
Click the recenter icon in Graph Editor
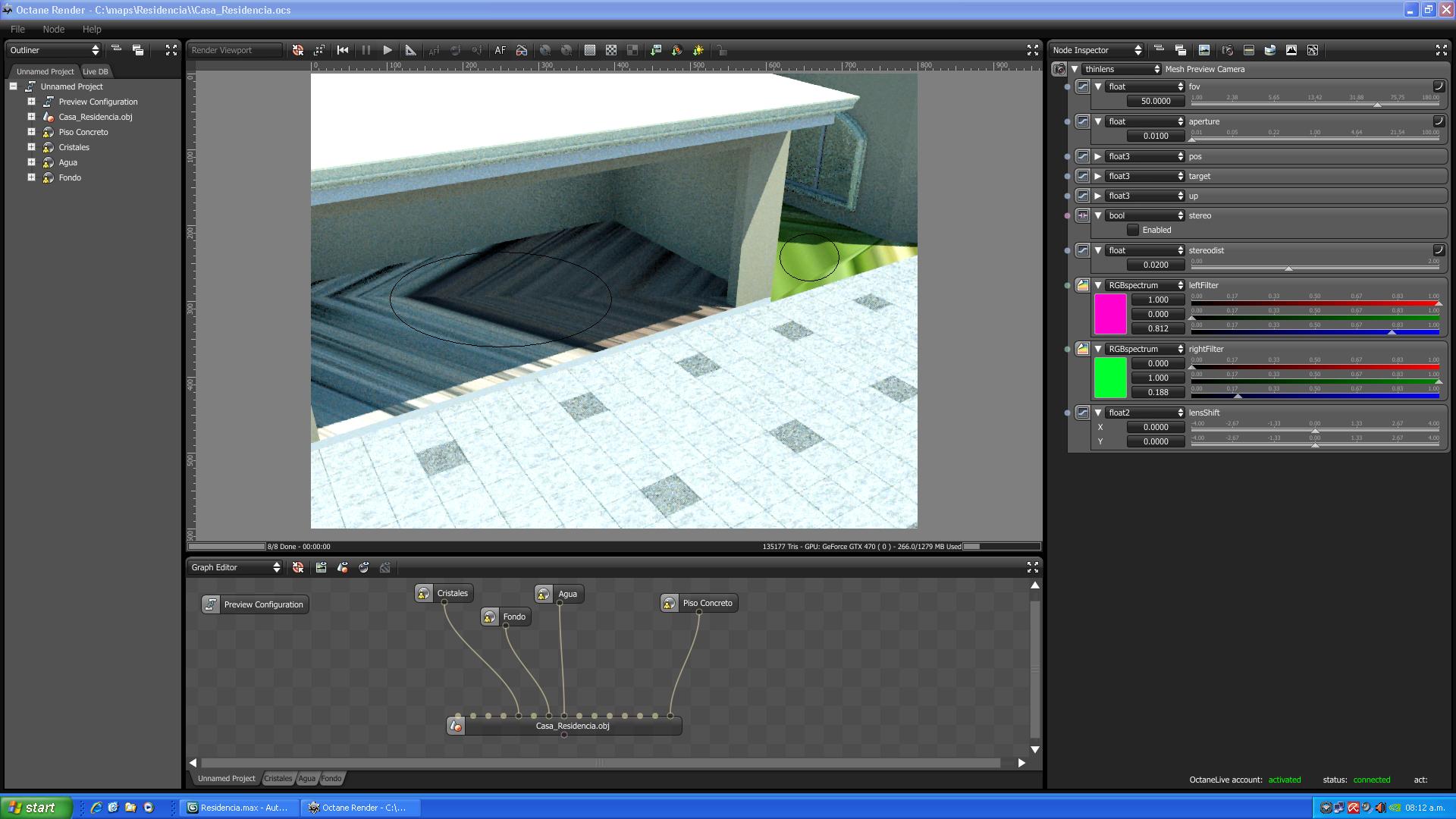coord(298,567)
